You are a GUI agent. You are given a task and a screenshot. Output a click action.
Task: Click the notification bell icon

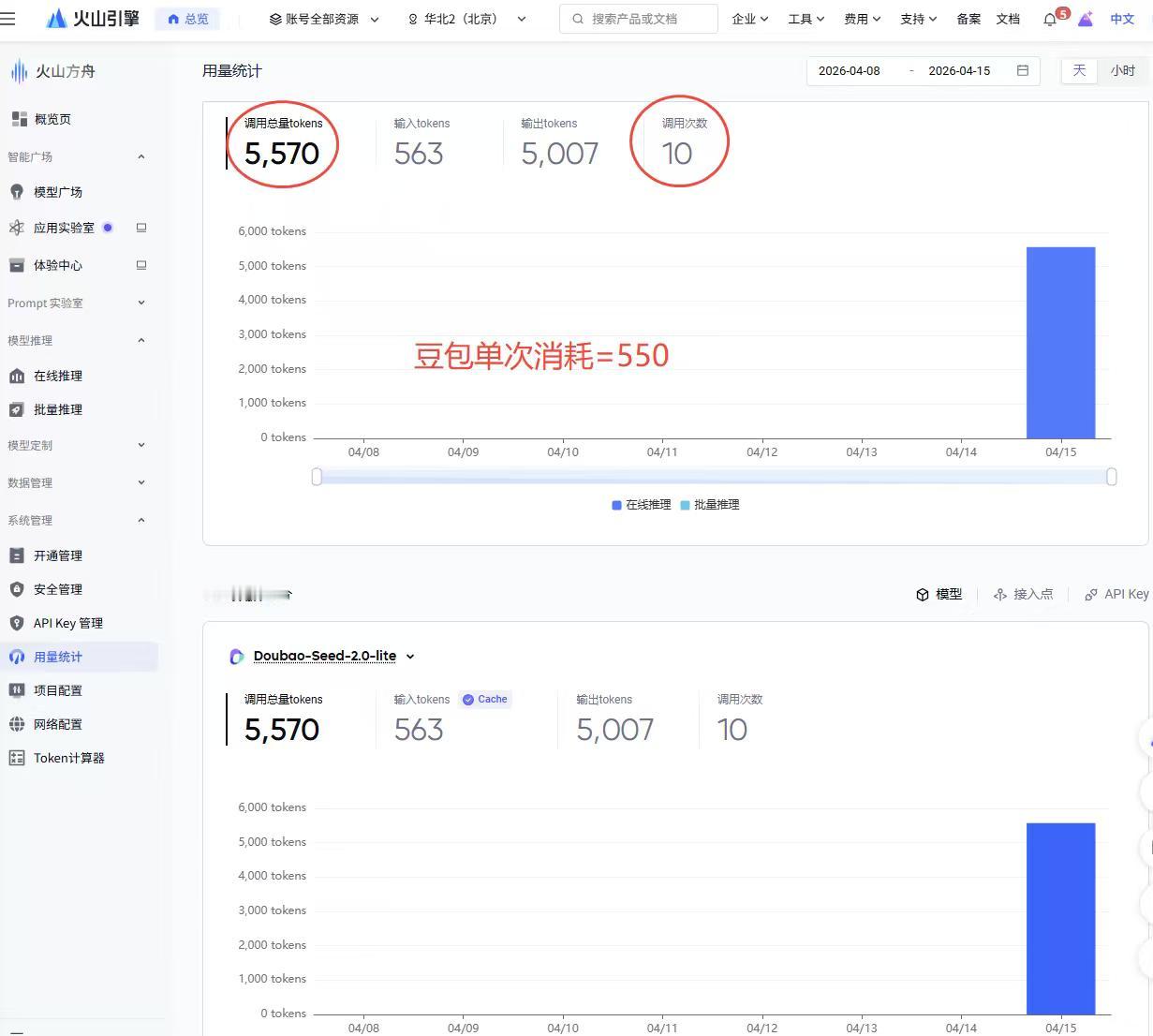coord(1050,20)
